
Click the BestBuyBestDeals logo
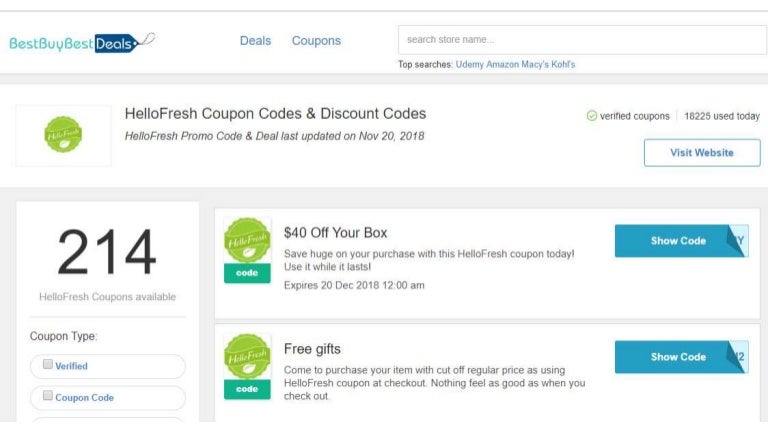coord(82,42)
